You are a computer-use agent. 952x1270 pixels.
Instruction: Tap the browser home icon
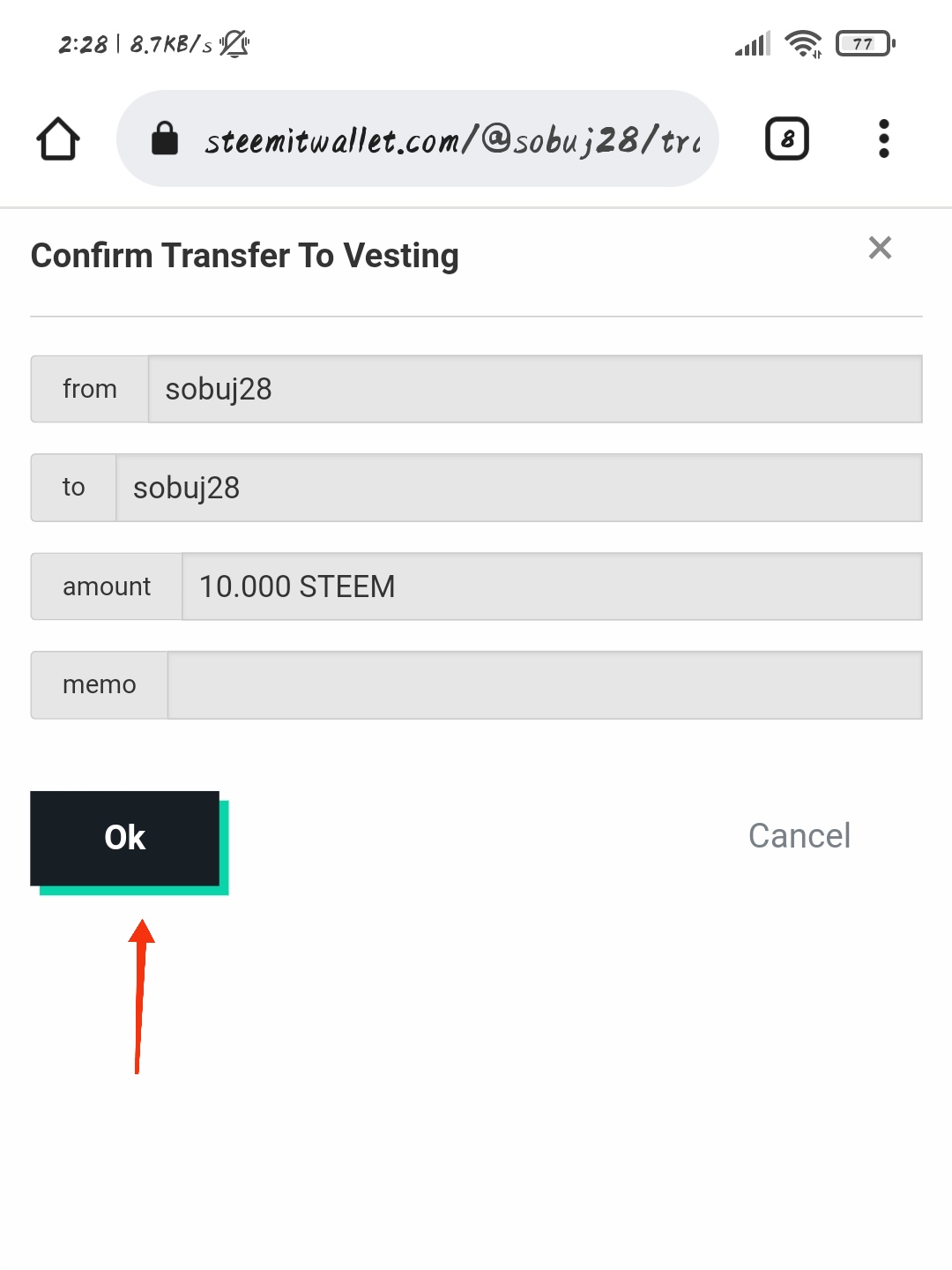(58, 139)
